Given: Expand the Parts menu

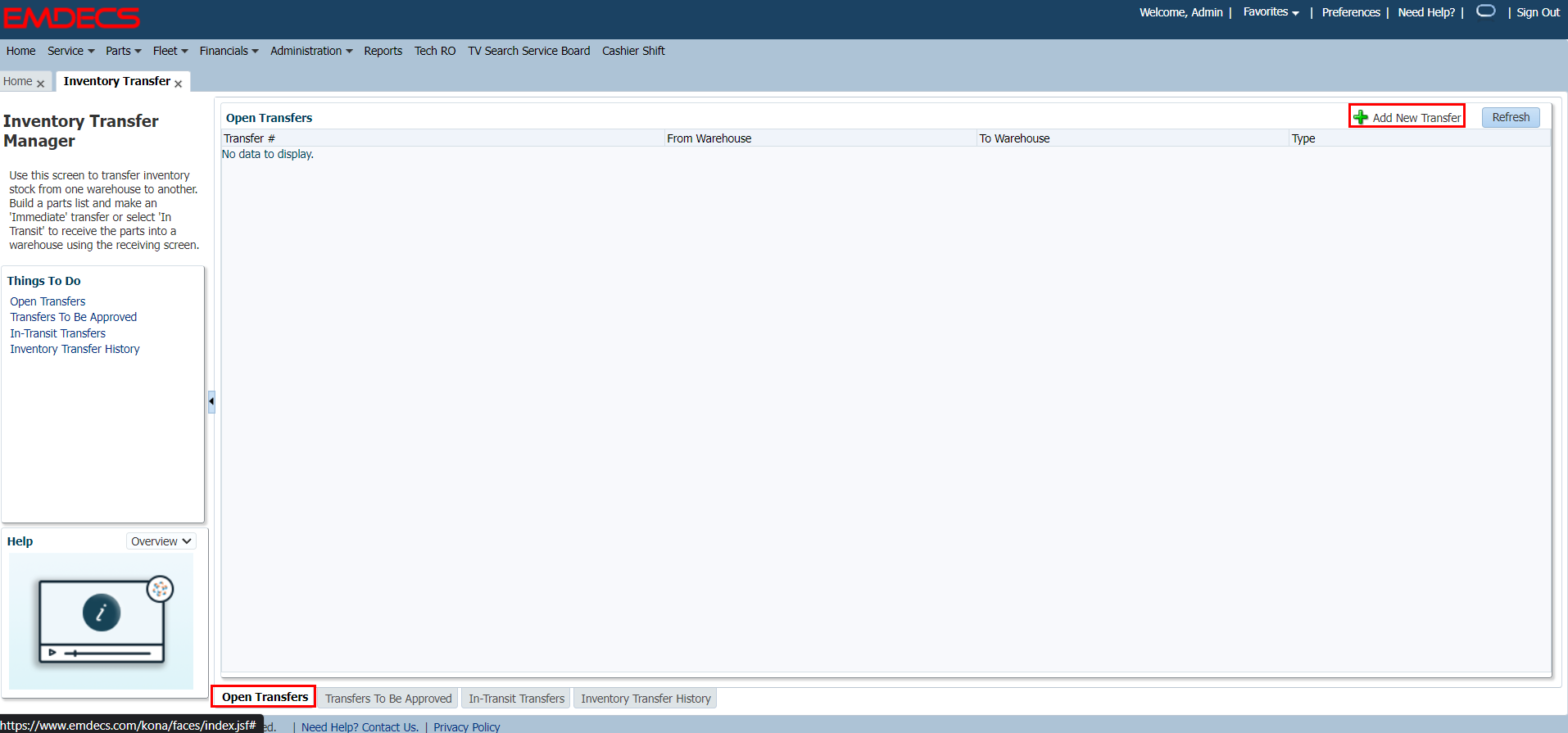Looking at the screenshot, I should pos(123,51).
